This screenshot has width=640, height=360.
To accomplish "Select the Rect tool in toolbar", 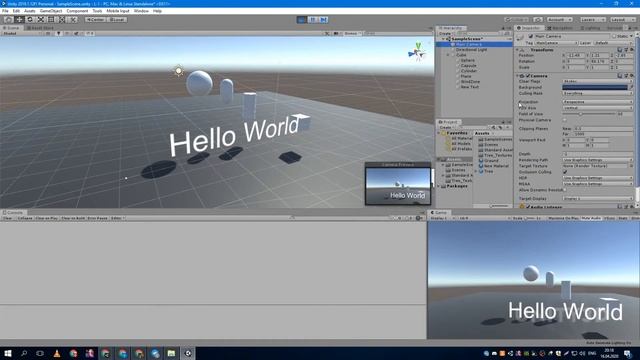I will click(x=51, y=19).
